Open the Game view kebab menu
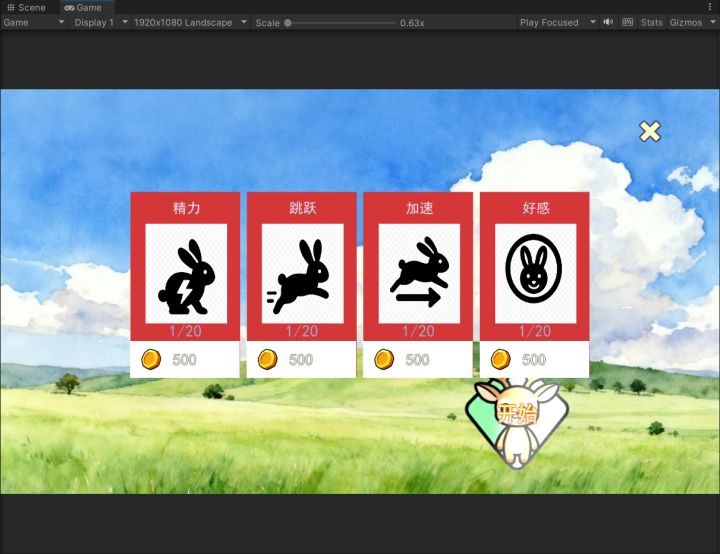 (710, 7)
